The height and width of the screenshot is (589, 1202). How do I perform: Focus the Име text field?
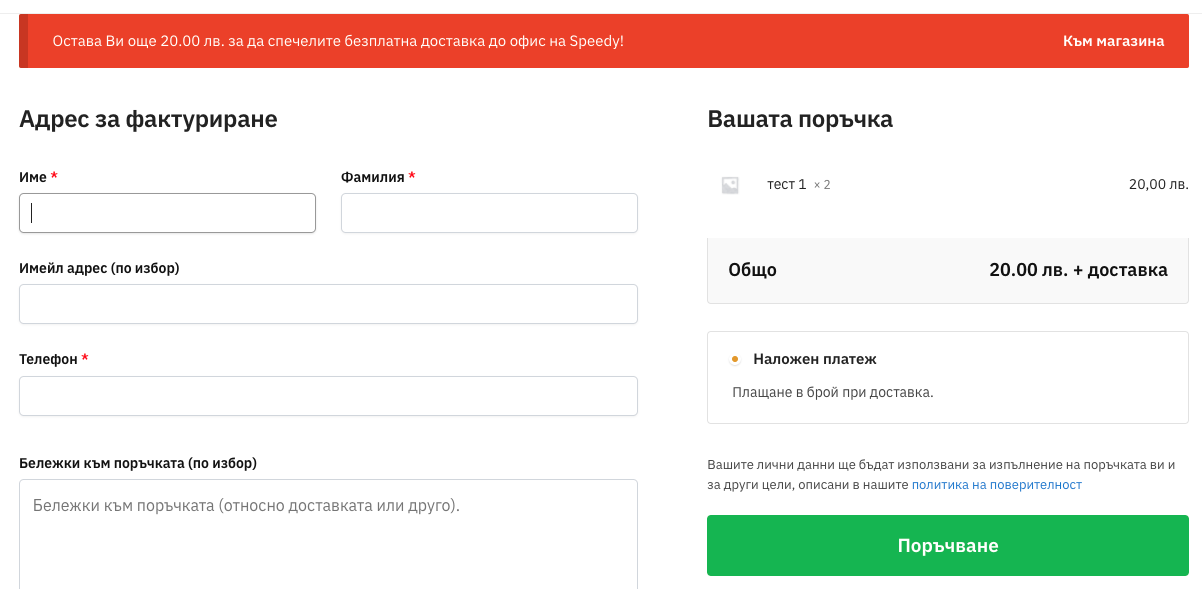click(x=167, y=213)
